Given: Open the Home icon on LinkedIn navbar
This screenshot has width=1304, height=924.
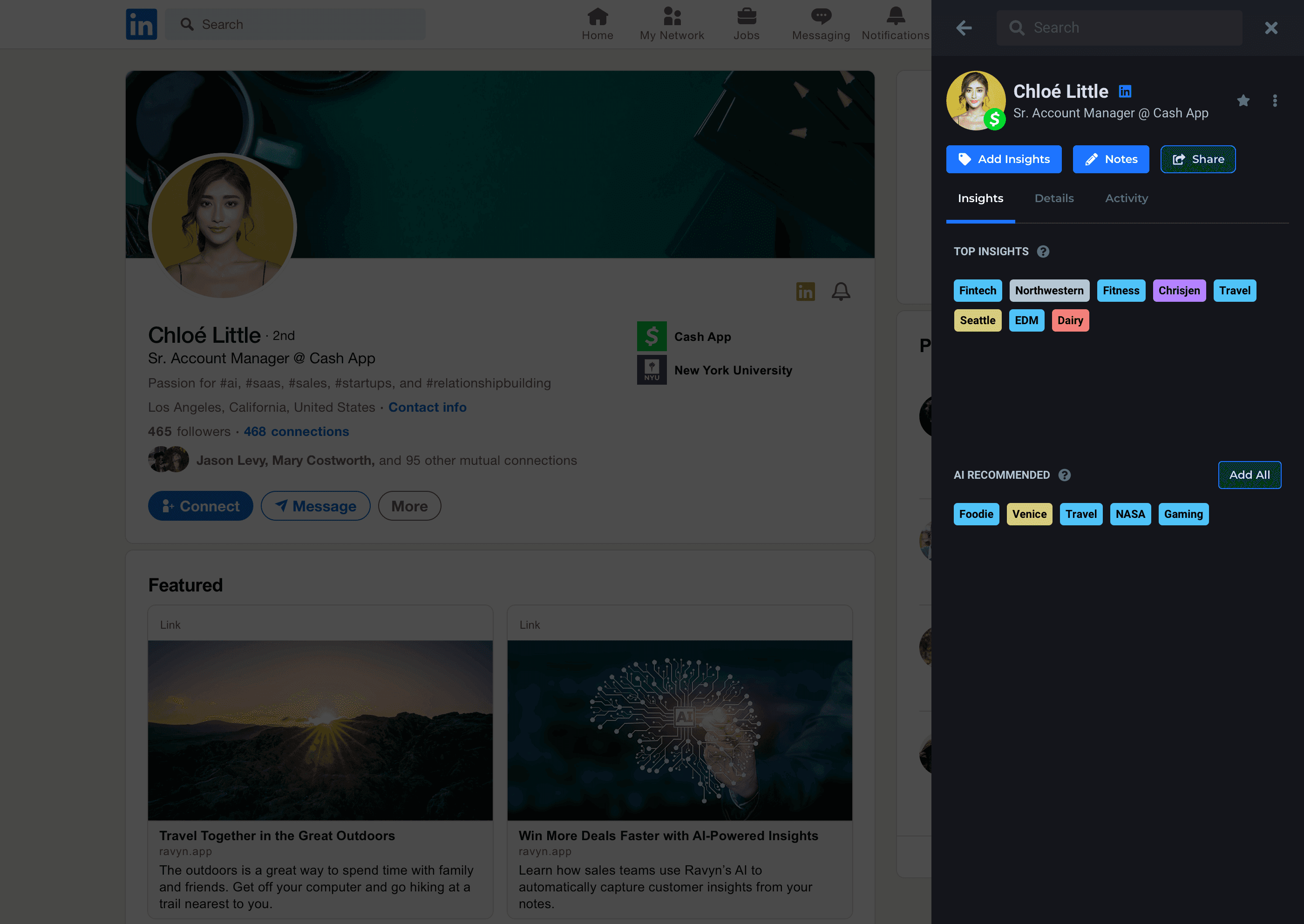Looking at the screenshot, I should pos(598,17).
